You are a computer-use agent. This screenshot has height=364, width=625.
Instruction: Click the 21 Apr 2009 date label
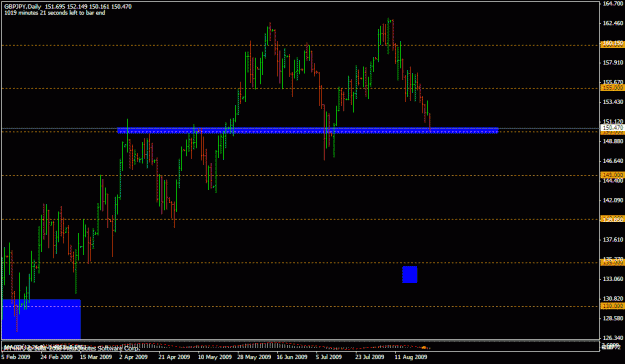pos(174,357)
